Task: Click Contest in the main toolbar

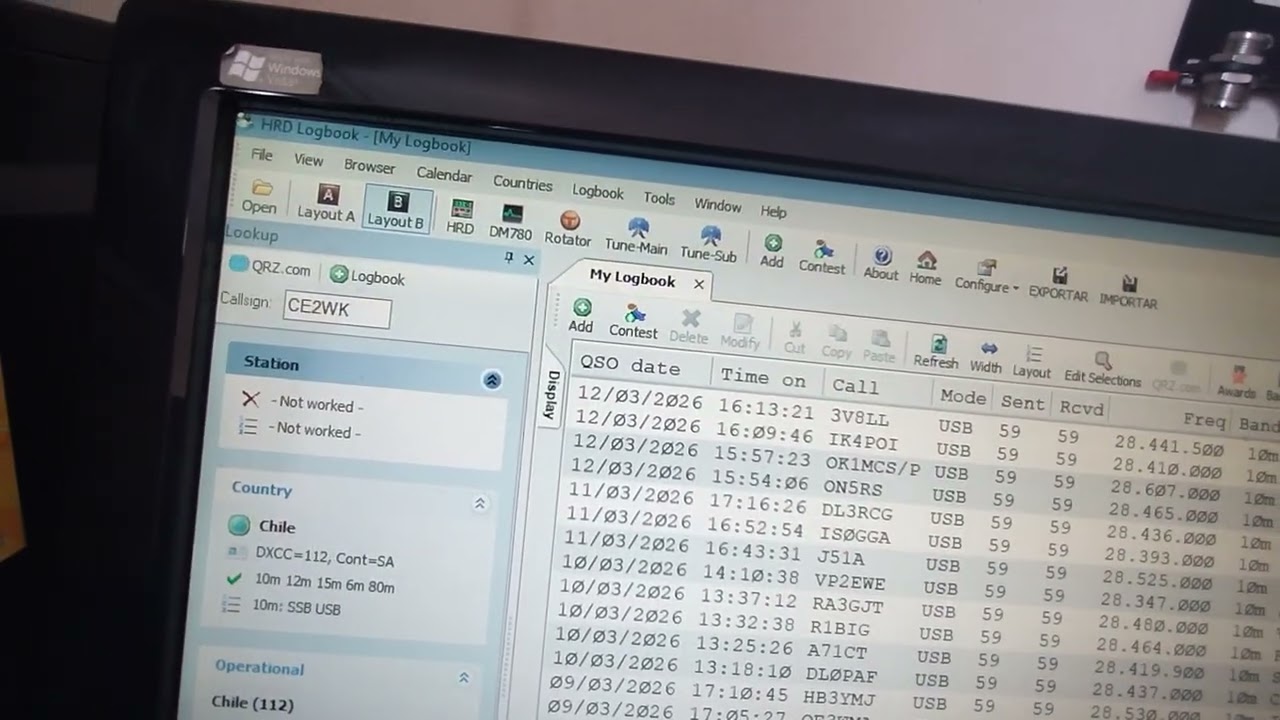Action: pyautogui.click(x=822, y=257)
